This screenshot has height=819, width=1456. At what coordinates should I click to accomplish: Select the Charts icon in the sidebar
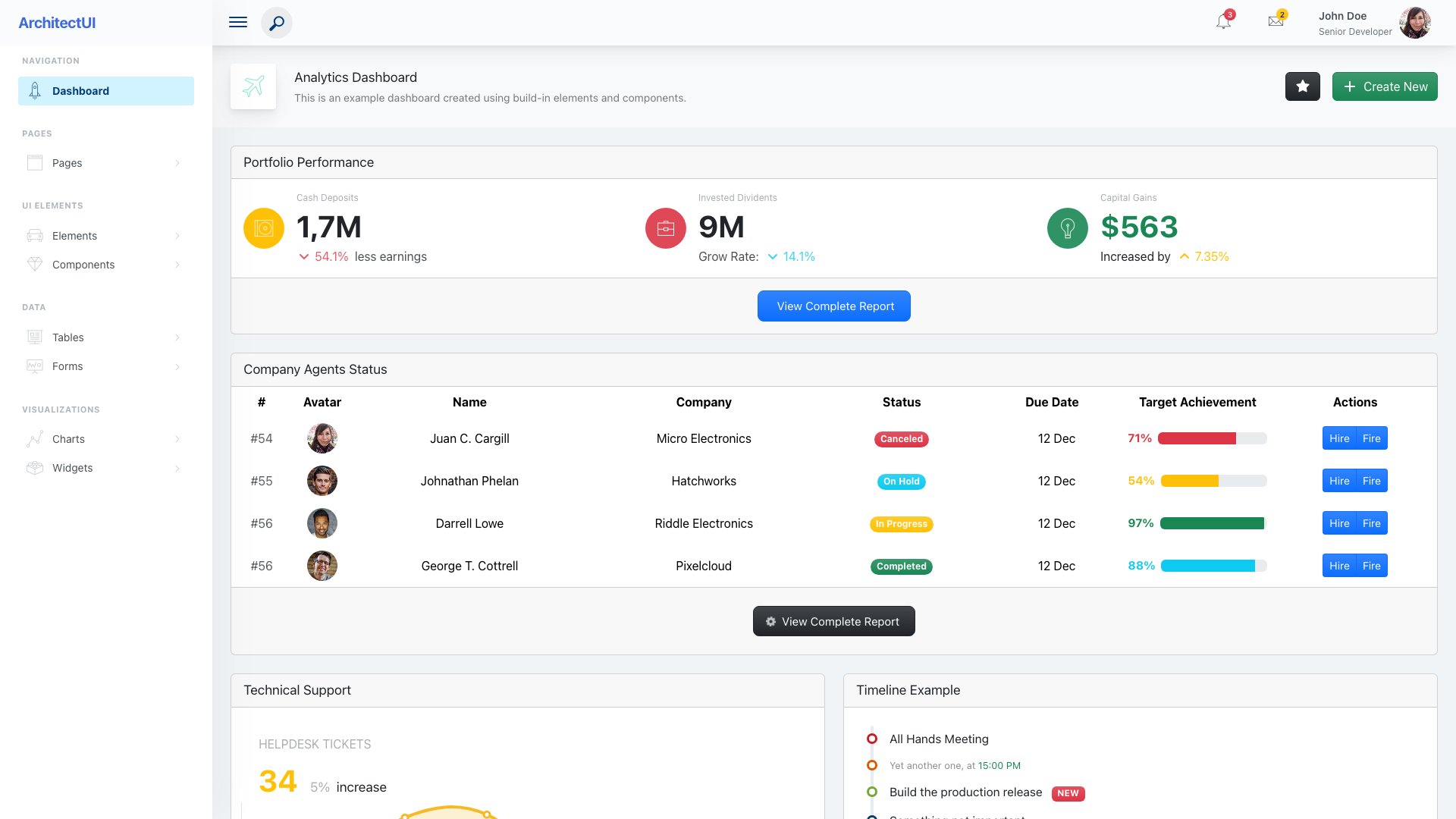click(x=35, y=438)
